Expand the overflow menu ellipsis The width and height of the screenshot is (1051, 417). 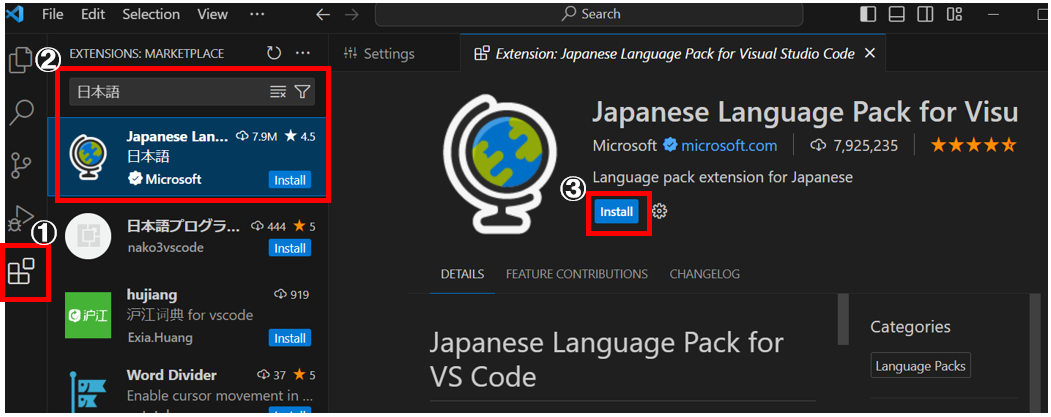[x=257, y=14]
